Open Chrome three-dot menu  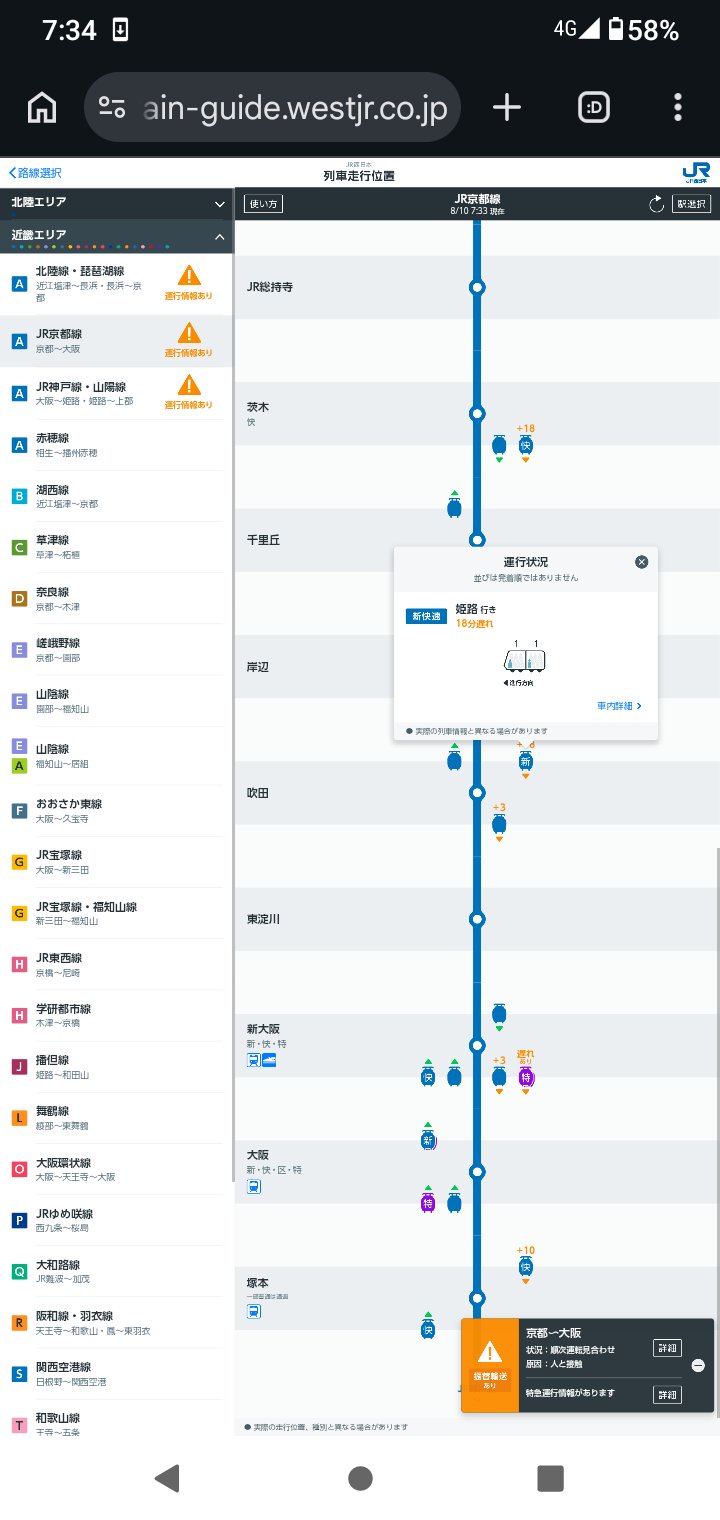click(678, 106)
